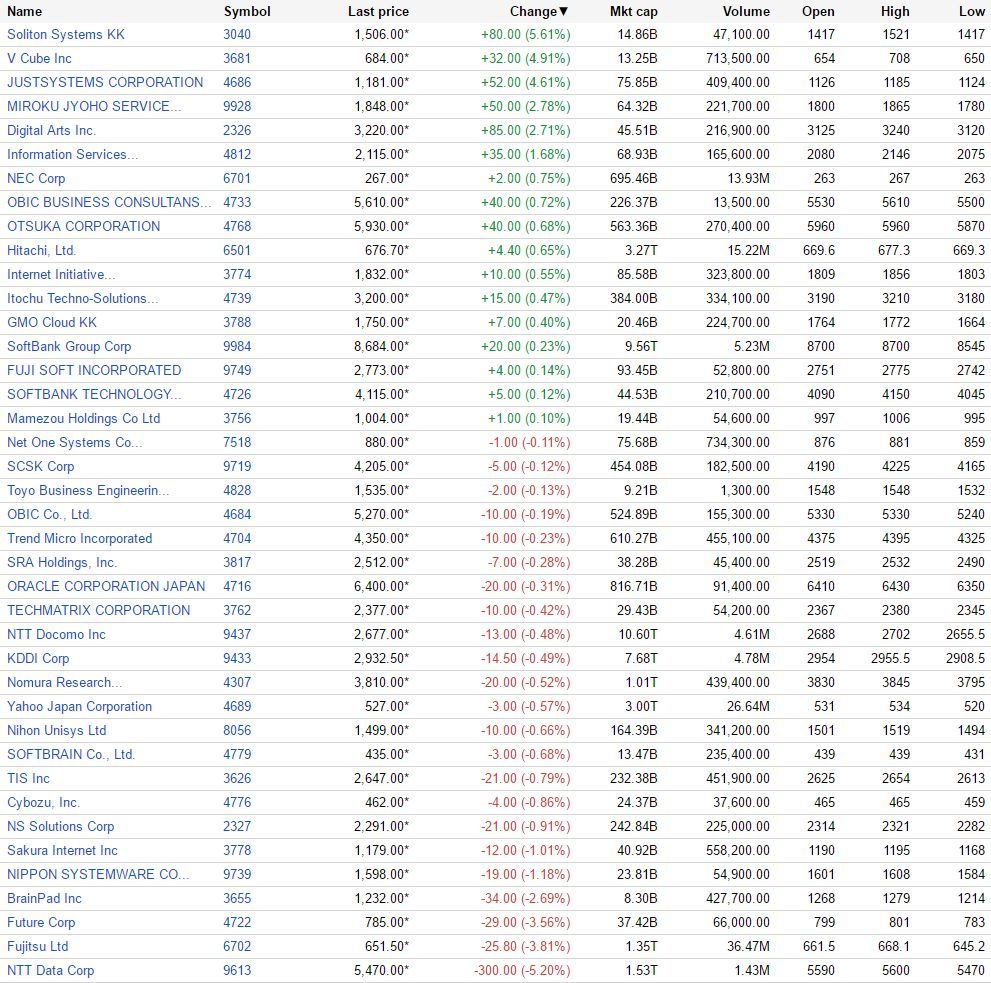Open Soliton Systems KK link
Screen dimensions: 991x983
66,34
